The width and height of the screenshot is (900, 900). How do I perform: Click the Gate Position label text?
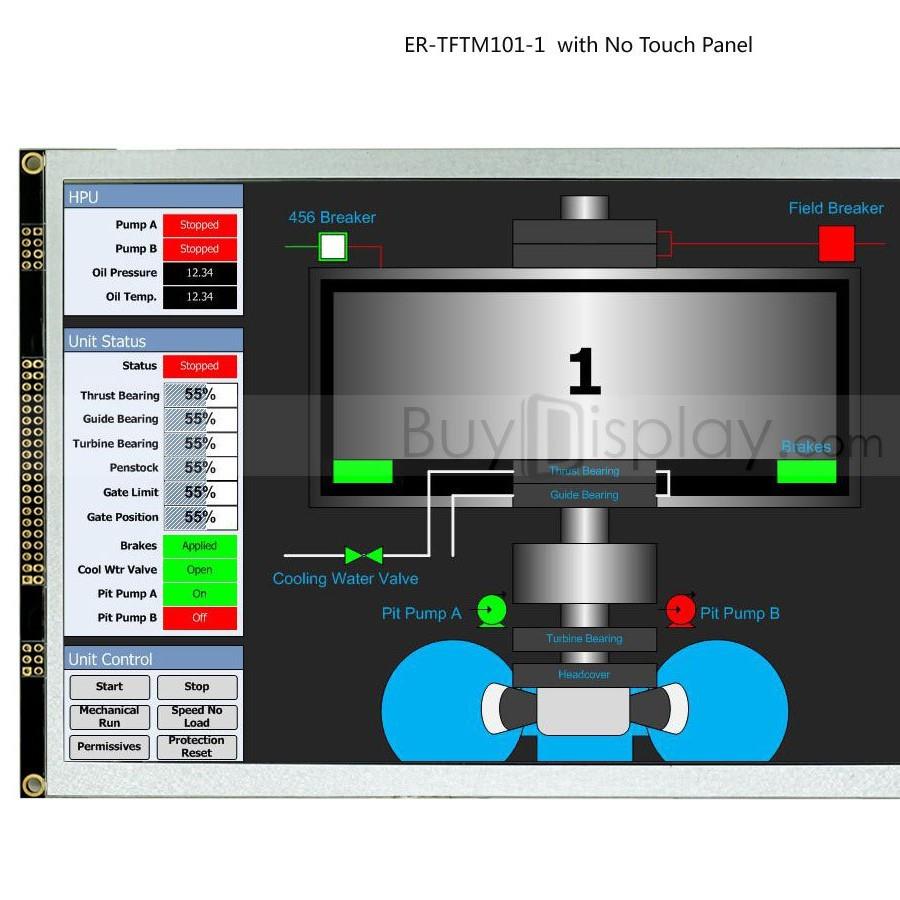pyautogui.click(x=122, y=517)
